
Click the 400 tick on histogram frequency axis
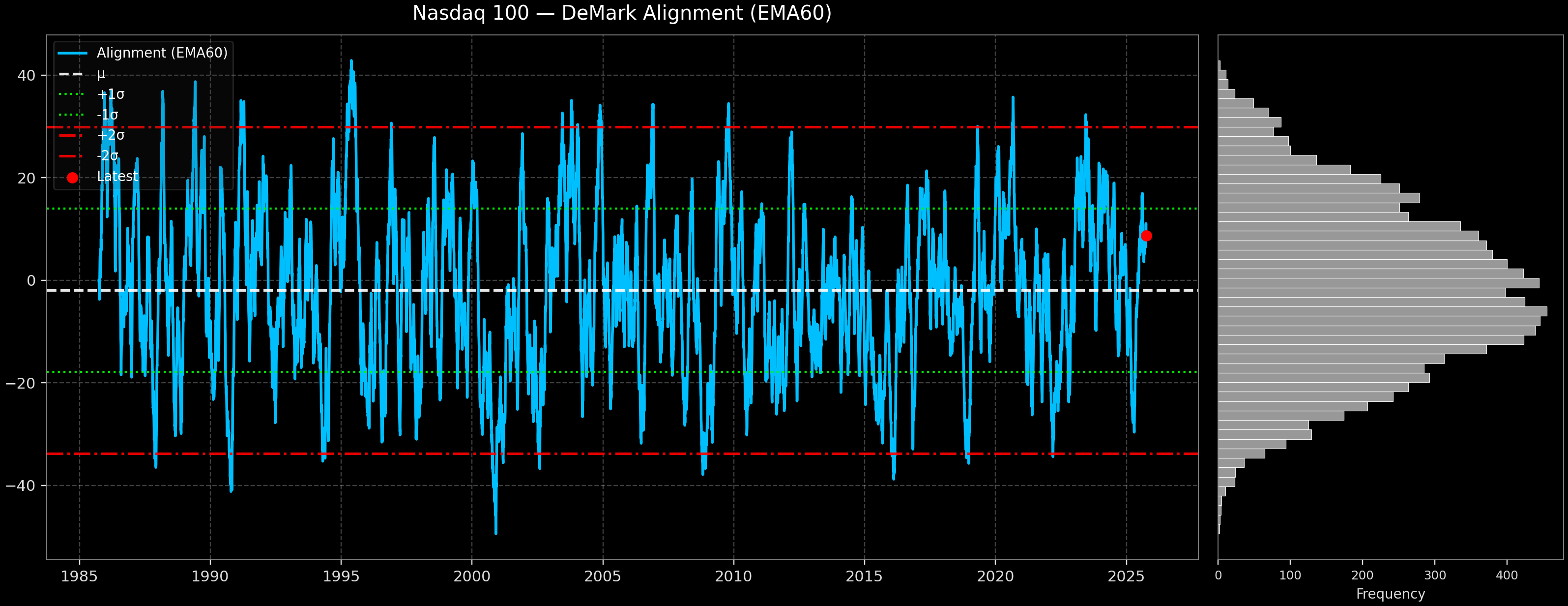pyautogui.click(x=1507, y=576)
